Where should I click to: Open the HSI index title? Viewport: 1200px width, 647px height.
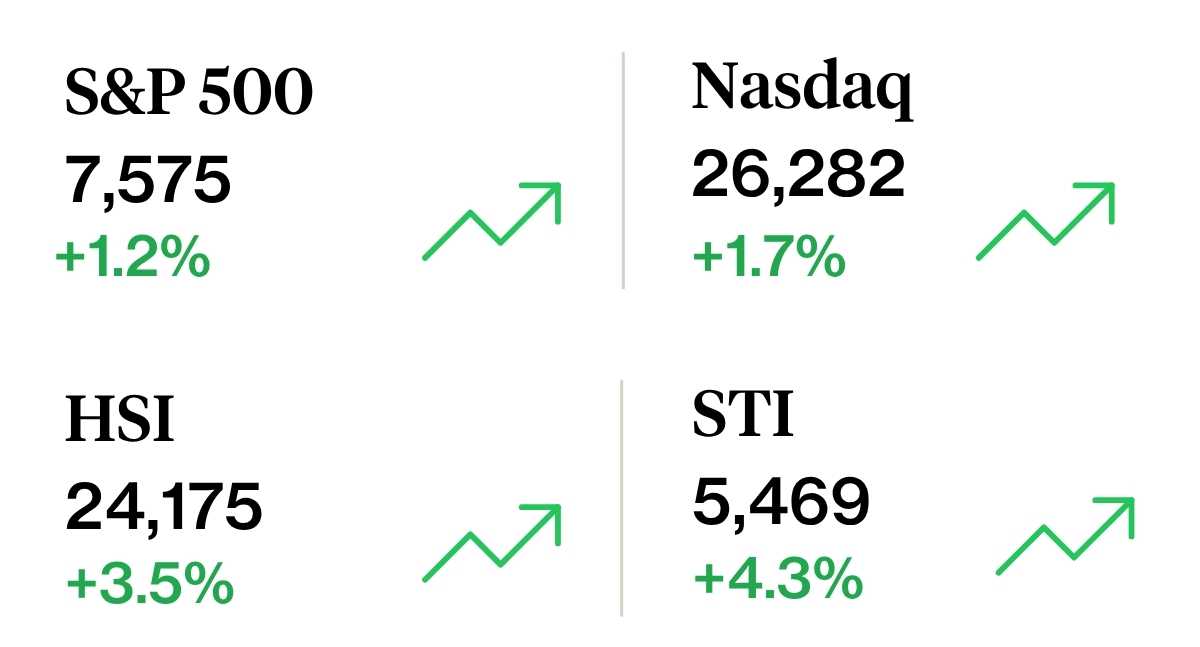point(119,418)
